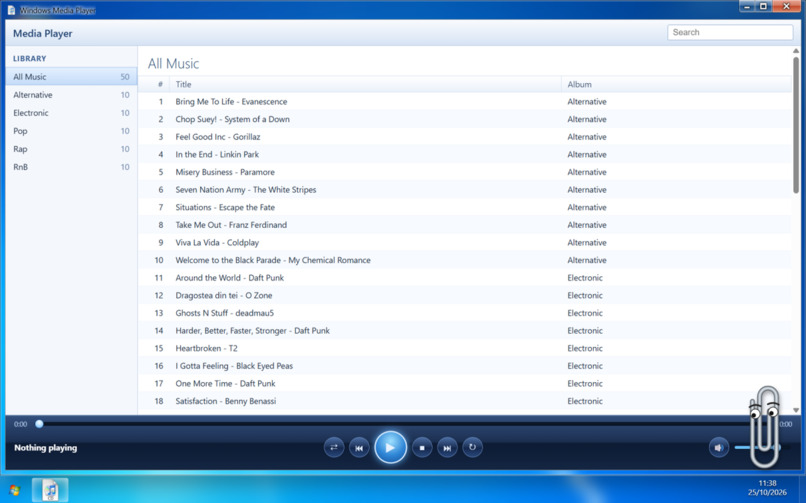This screenshot has width=806, height=503.
Task: Click the seek bar position handle
Action: coord(39,424)
